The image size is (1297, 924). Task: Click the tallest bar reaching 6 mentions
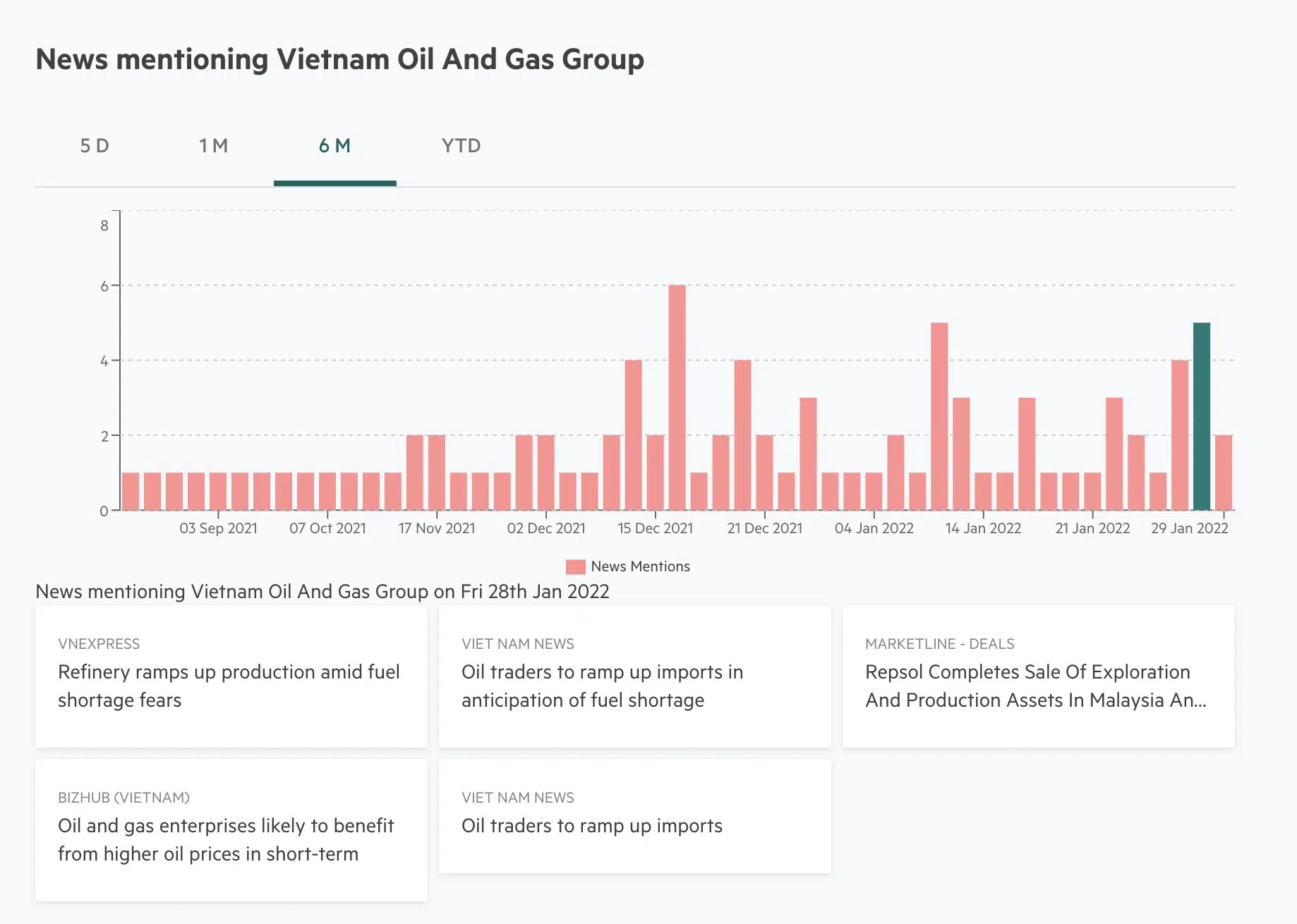677,397
